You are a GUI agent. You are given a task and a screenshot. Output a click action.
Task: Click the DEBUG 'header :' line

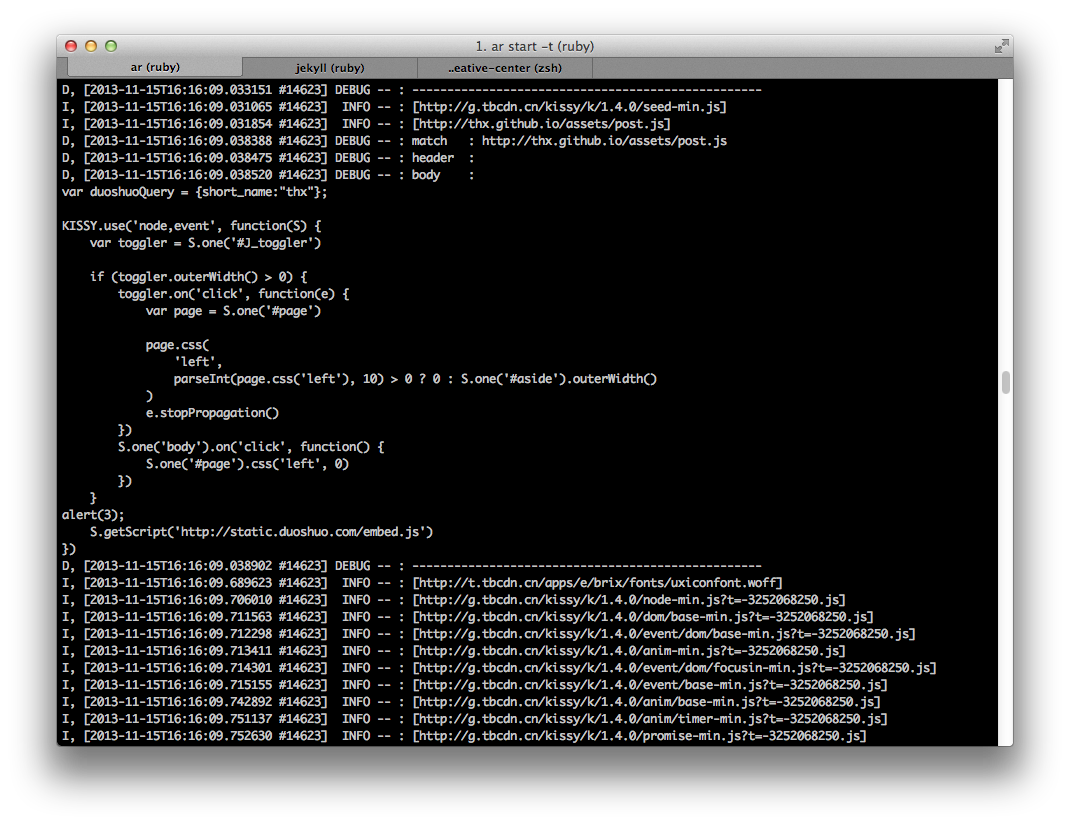pyautogui.click(x=268, y=158)
